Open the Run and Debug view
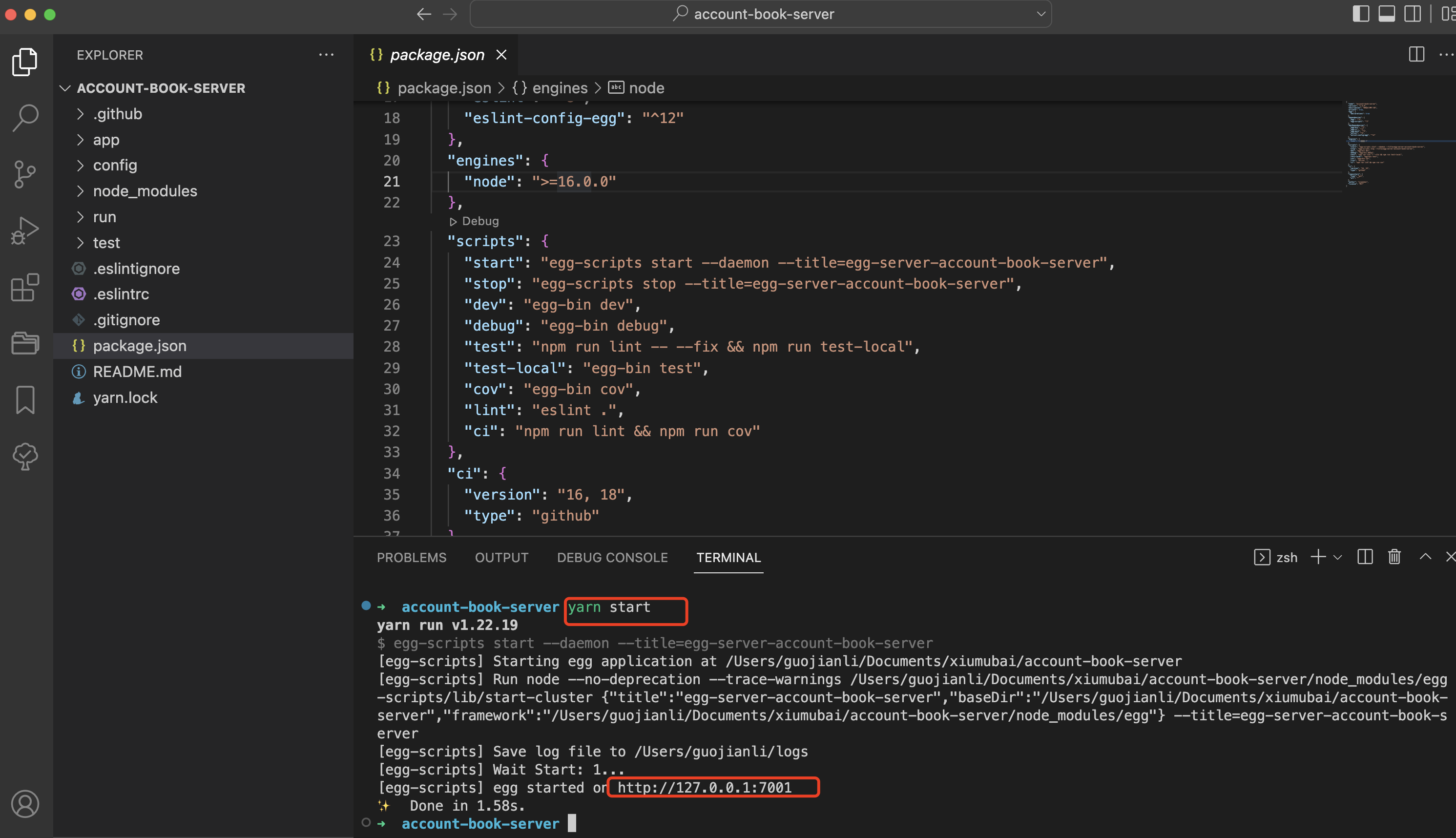The width and height of the screenshot is (1456, 838). click(25, 231)
